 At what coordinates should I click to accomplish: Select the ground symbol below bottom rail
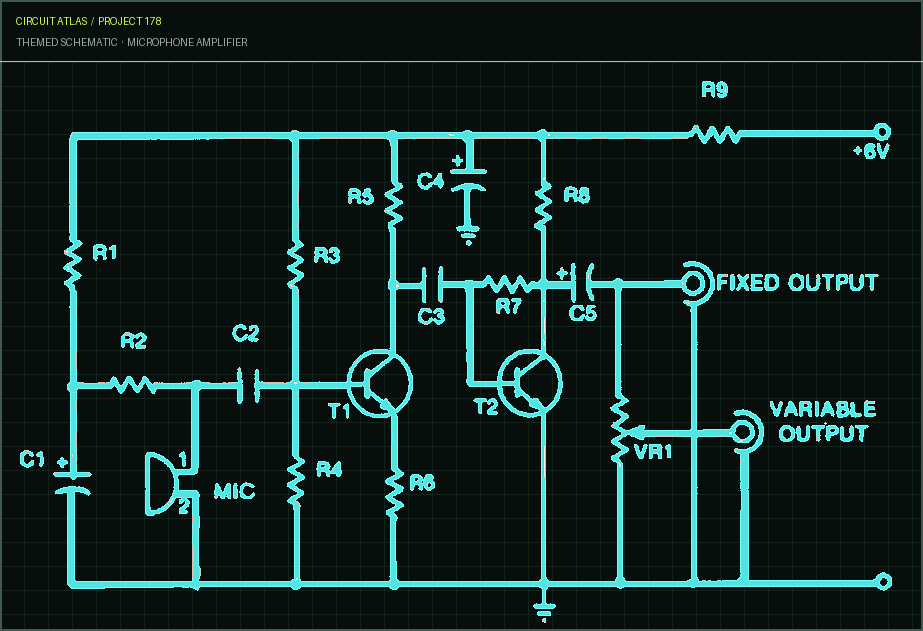(x=544, y=612)
